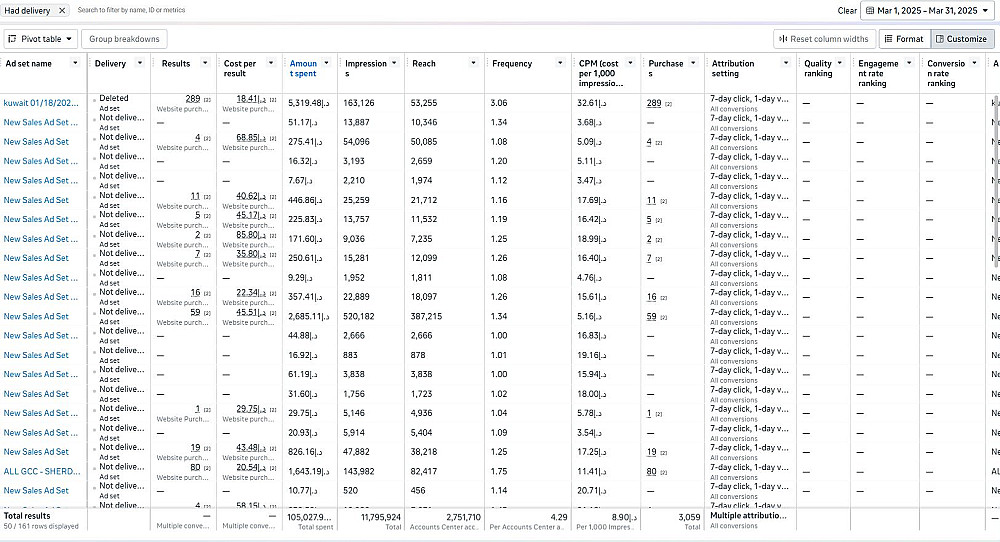The image size is (1000, 542).
Task: Open Cost per result column menu arrow
Action: pyautogui.click(x=270, y=62)
